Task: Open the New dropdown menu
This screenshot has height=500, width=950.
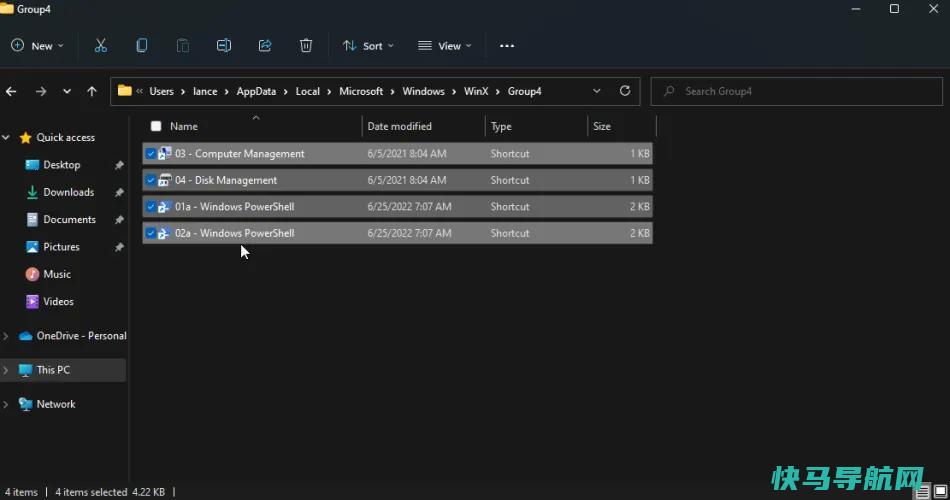Action: tap(37, 45)
